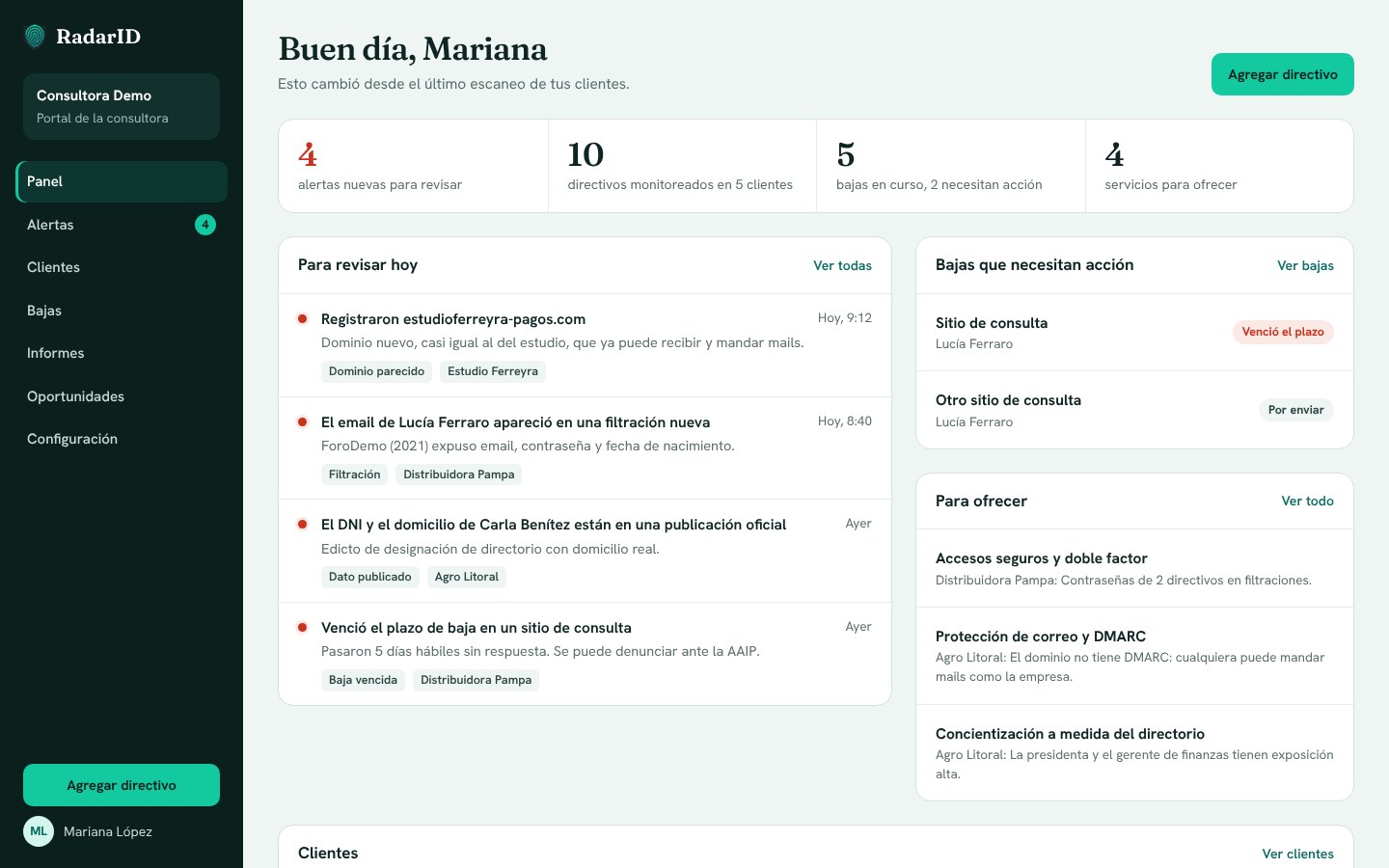Click the sidebar Agregar directivo button
This screenshot has width=1389, height=868.
pyautogui.click(x=122, y=785)
